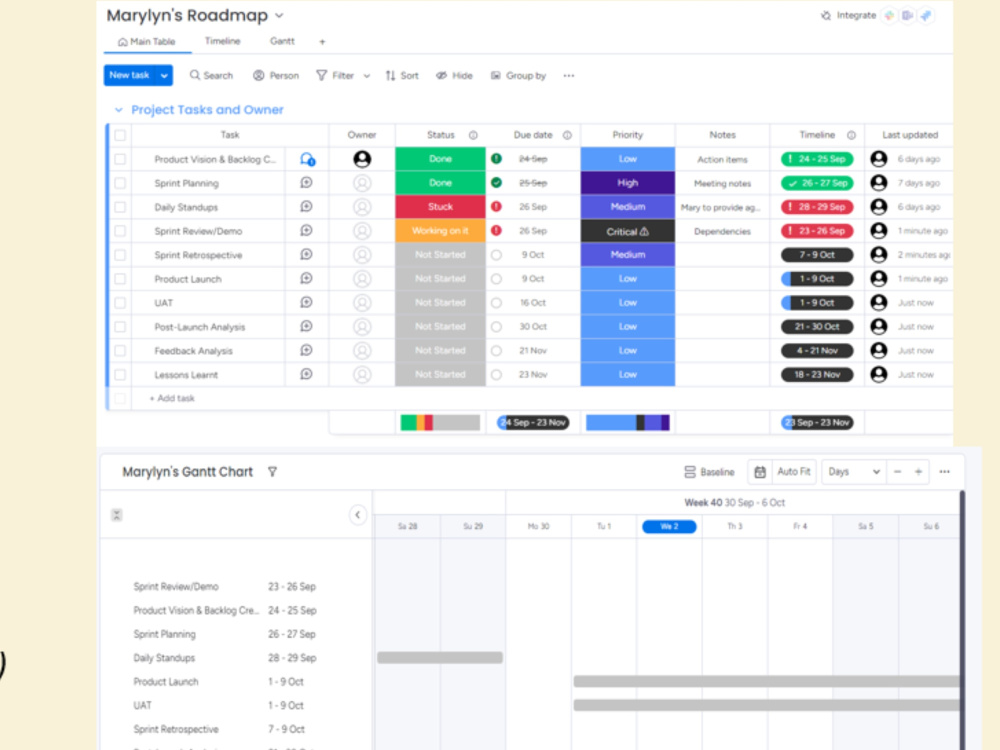Click owner avatar for Product Vision row
1000x750 pixels.
click(362, 159)
